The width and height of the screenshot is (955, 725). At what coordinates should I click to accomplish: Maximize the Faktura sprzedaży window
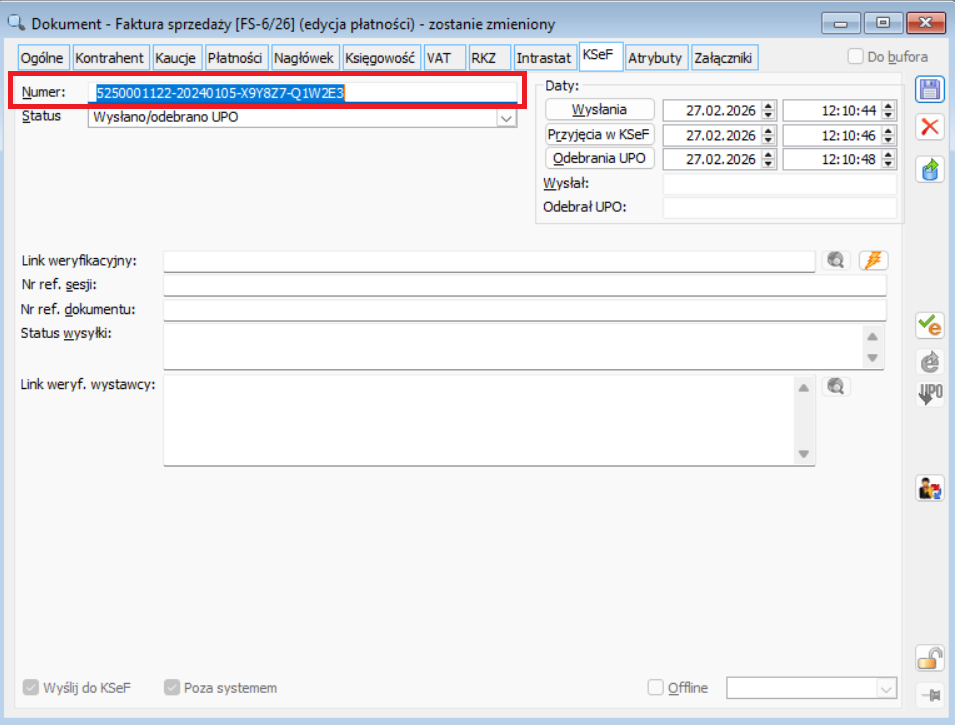[883, 23]
